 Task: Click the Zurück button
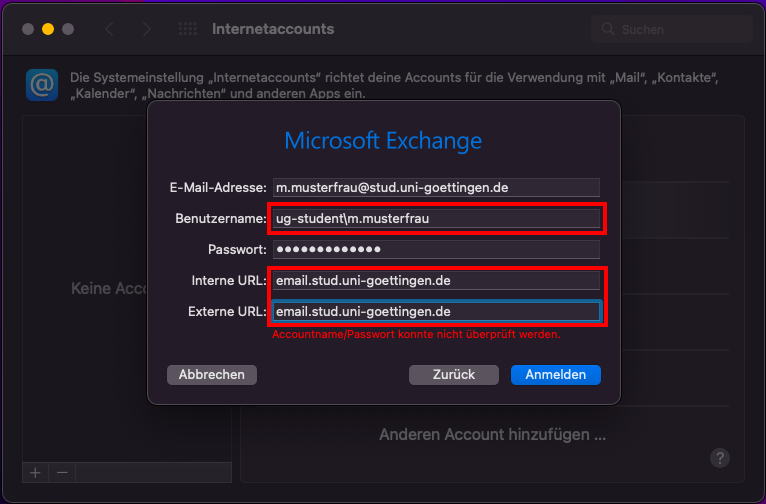454,375
